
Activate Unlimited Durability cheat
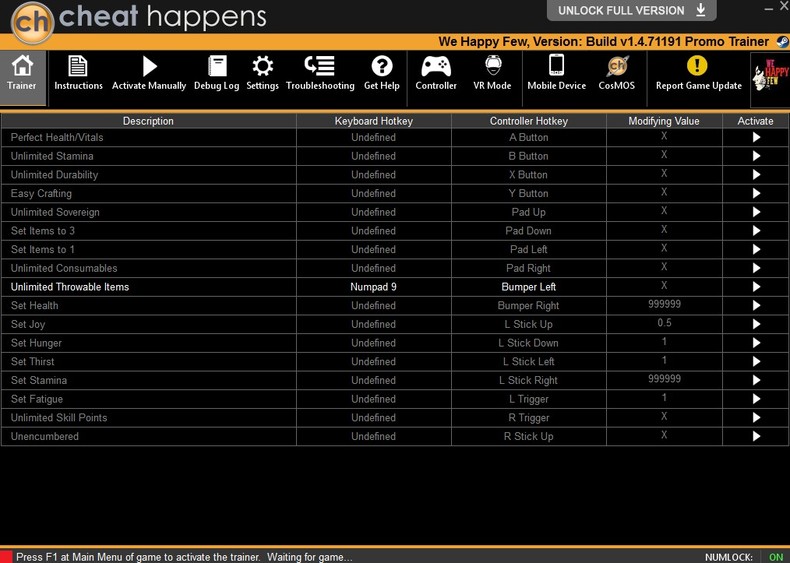756,174
